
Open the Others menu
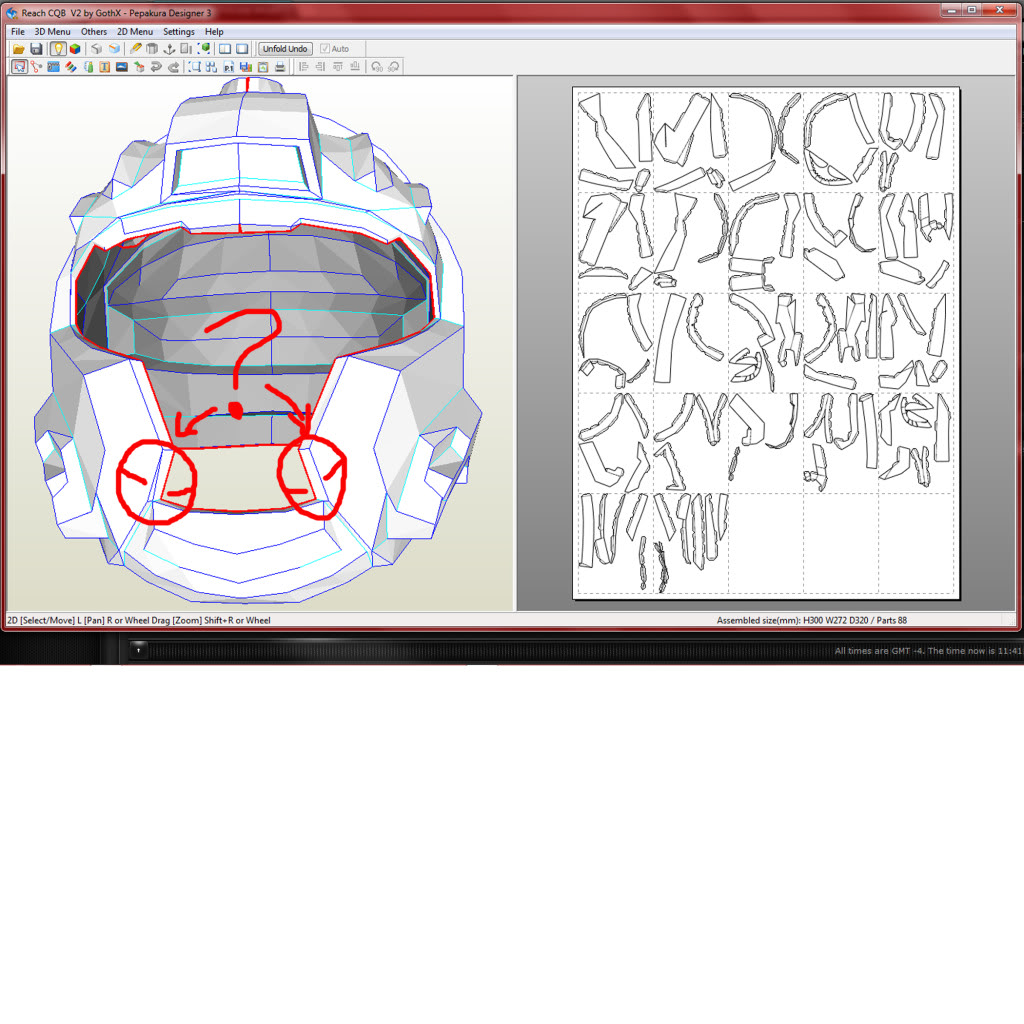click(94, 31)
